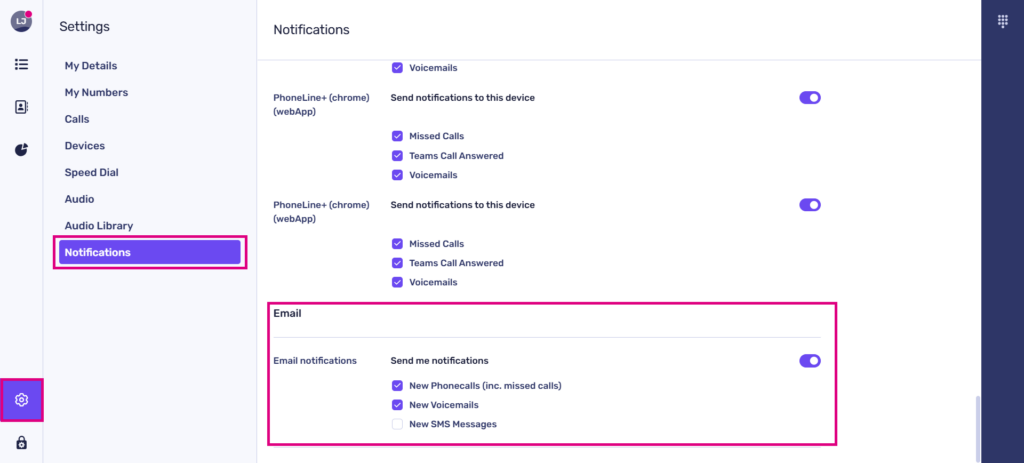Click the settings gear icon

21,400
